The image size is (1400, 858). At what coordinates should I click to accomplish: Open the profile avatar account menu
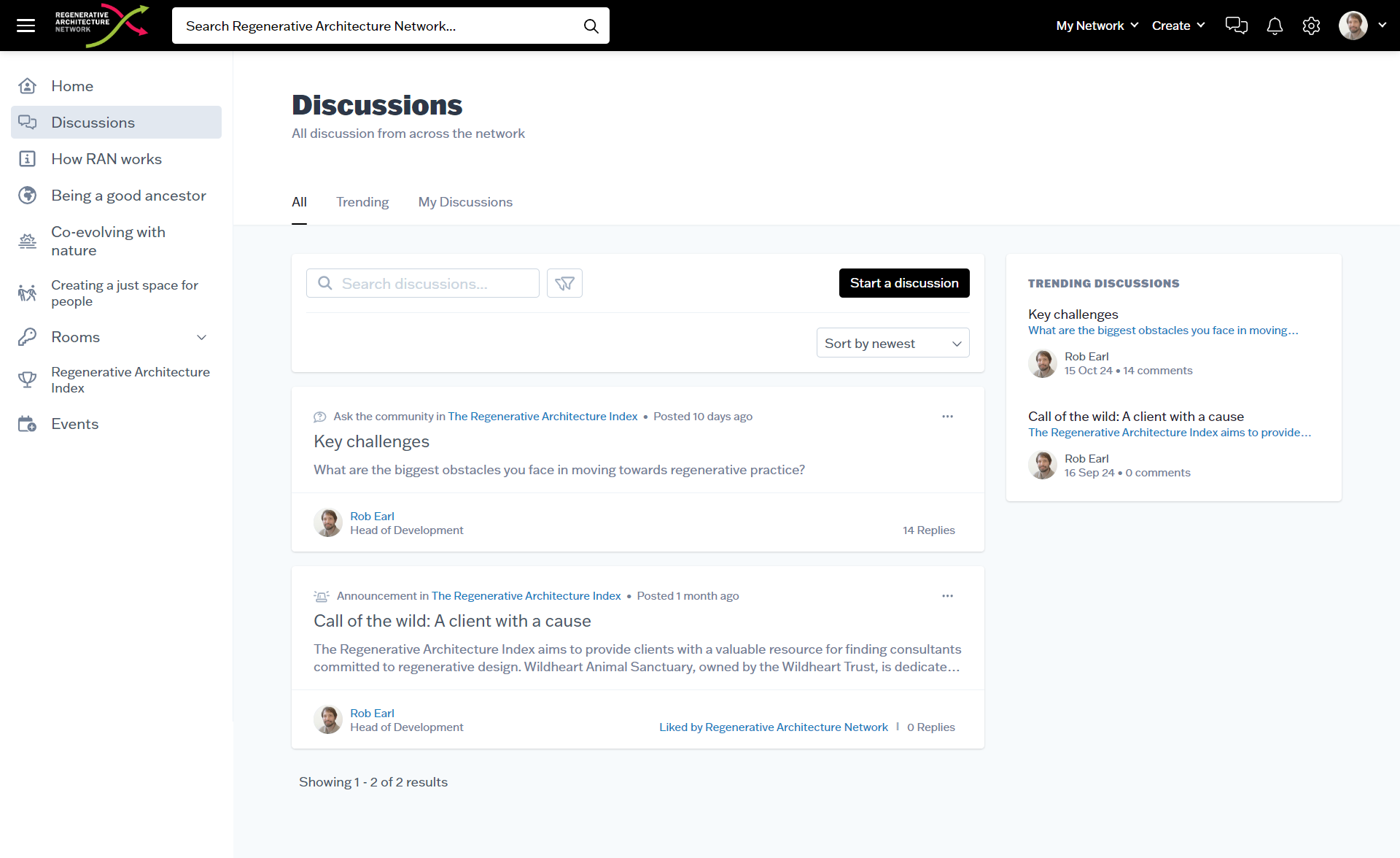click(x=1361, y=26)
